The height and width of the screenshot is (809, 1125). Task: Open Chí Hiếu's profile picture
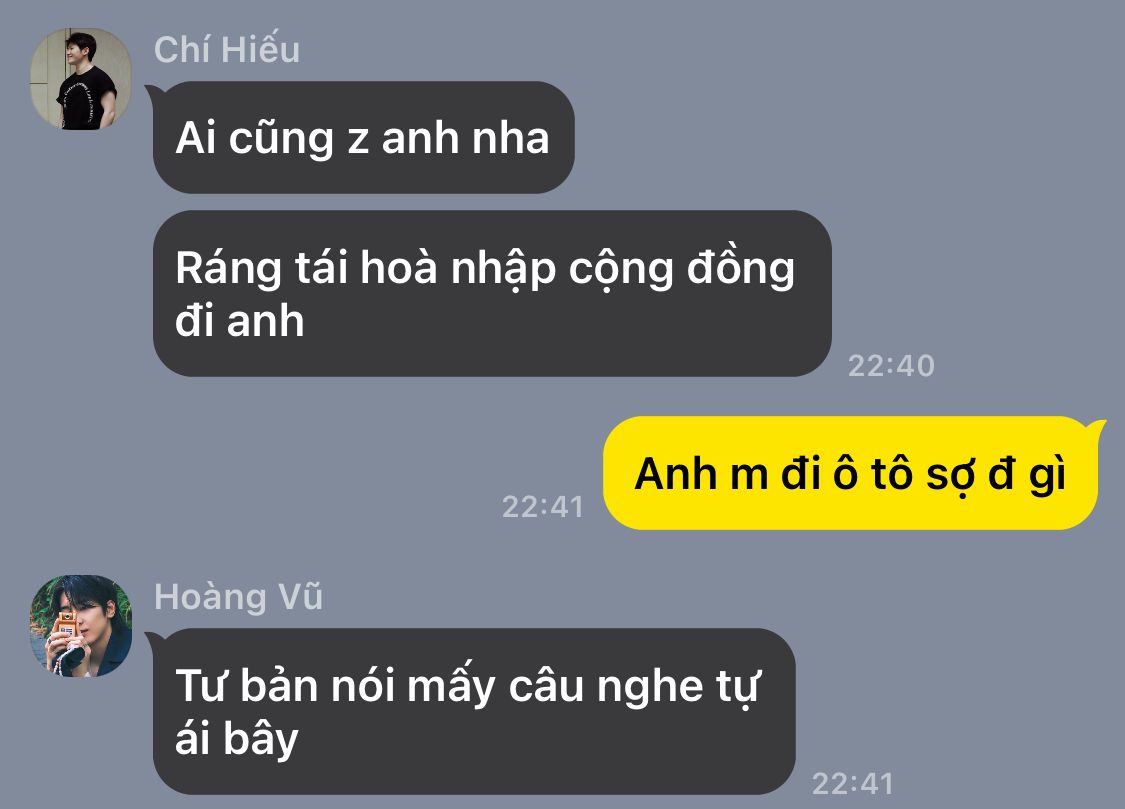pyautogui.click(x=80, y=79)
